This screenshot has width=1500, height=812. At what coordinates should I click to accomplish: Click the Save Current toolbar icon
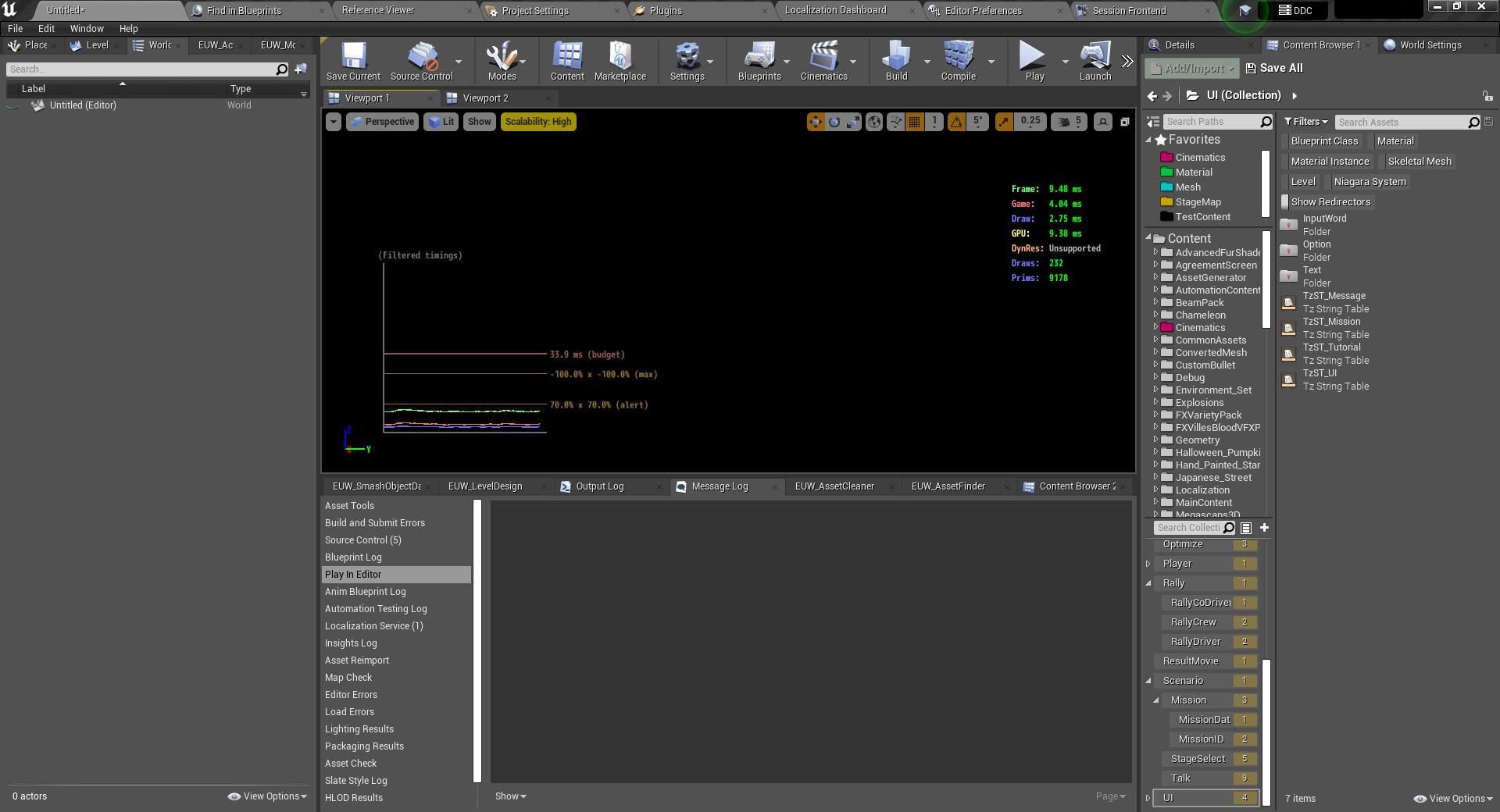[x=353, y=61]
